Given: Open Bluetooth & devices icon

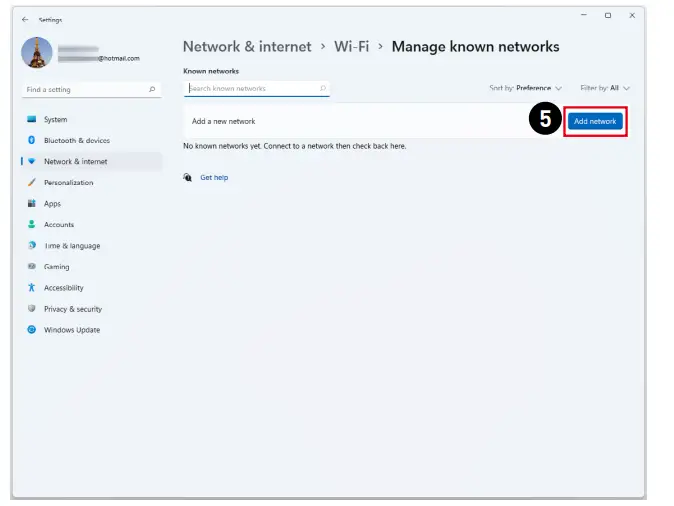Looking at the screenshot, I should point(32,141).
